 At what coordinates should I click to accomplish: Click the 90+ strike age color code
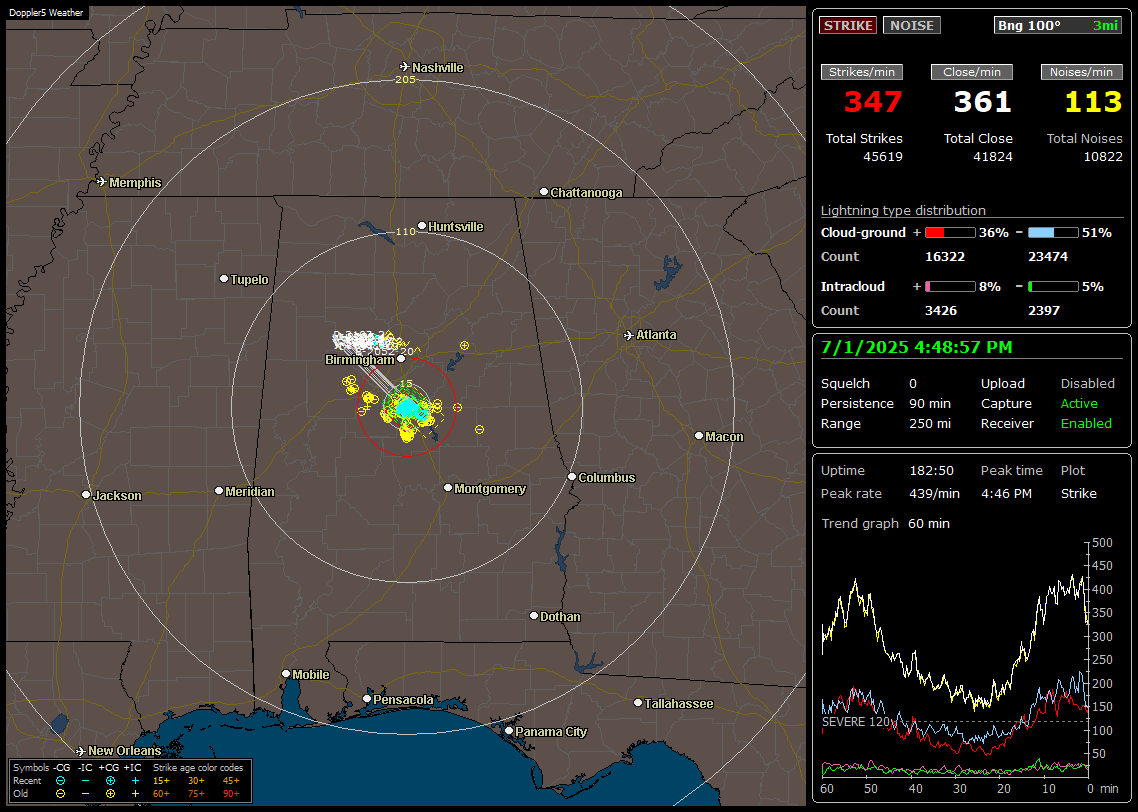coord(231,794)
